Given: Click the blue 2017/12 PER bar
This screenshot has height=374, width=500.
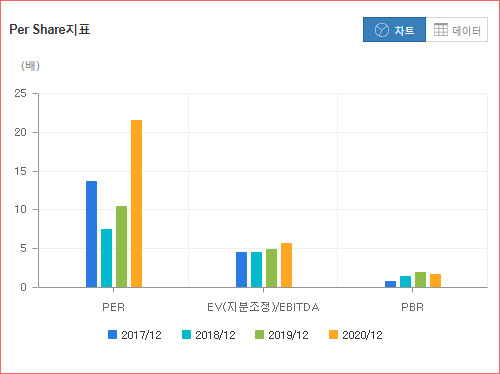Looking at the screenshot, I should pyautogui.click(x=91, y=234).
